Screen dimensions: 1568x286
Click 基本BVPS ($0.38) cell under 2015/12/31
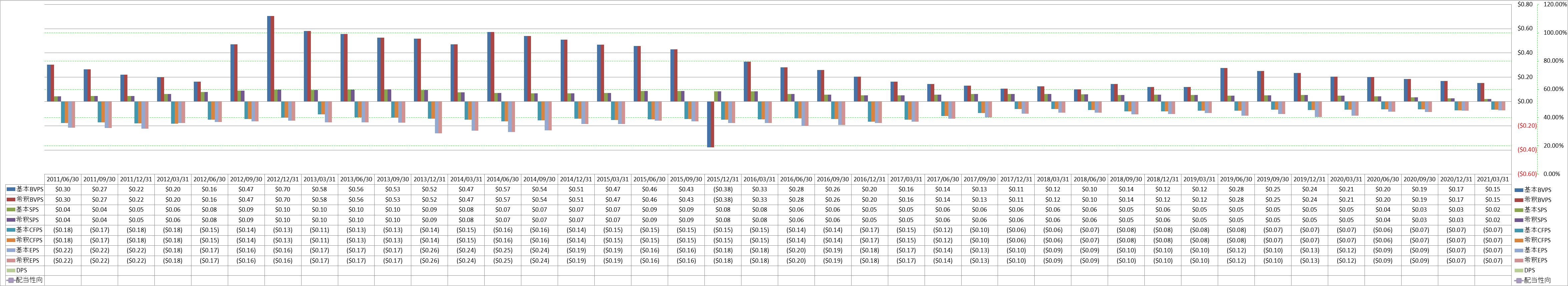pyautogui.click(x=723, y=189)
